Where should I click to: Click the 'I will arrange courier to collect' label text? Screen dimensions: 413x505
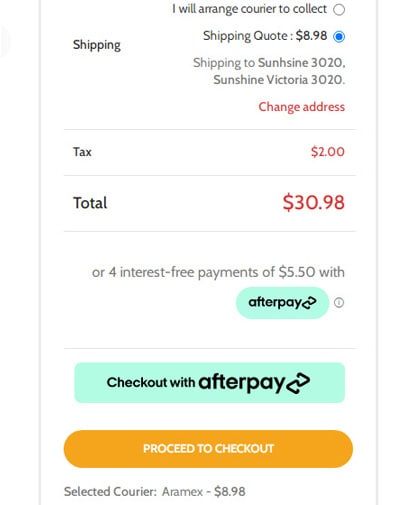point(249,9)
